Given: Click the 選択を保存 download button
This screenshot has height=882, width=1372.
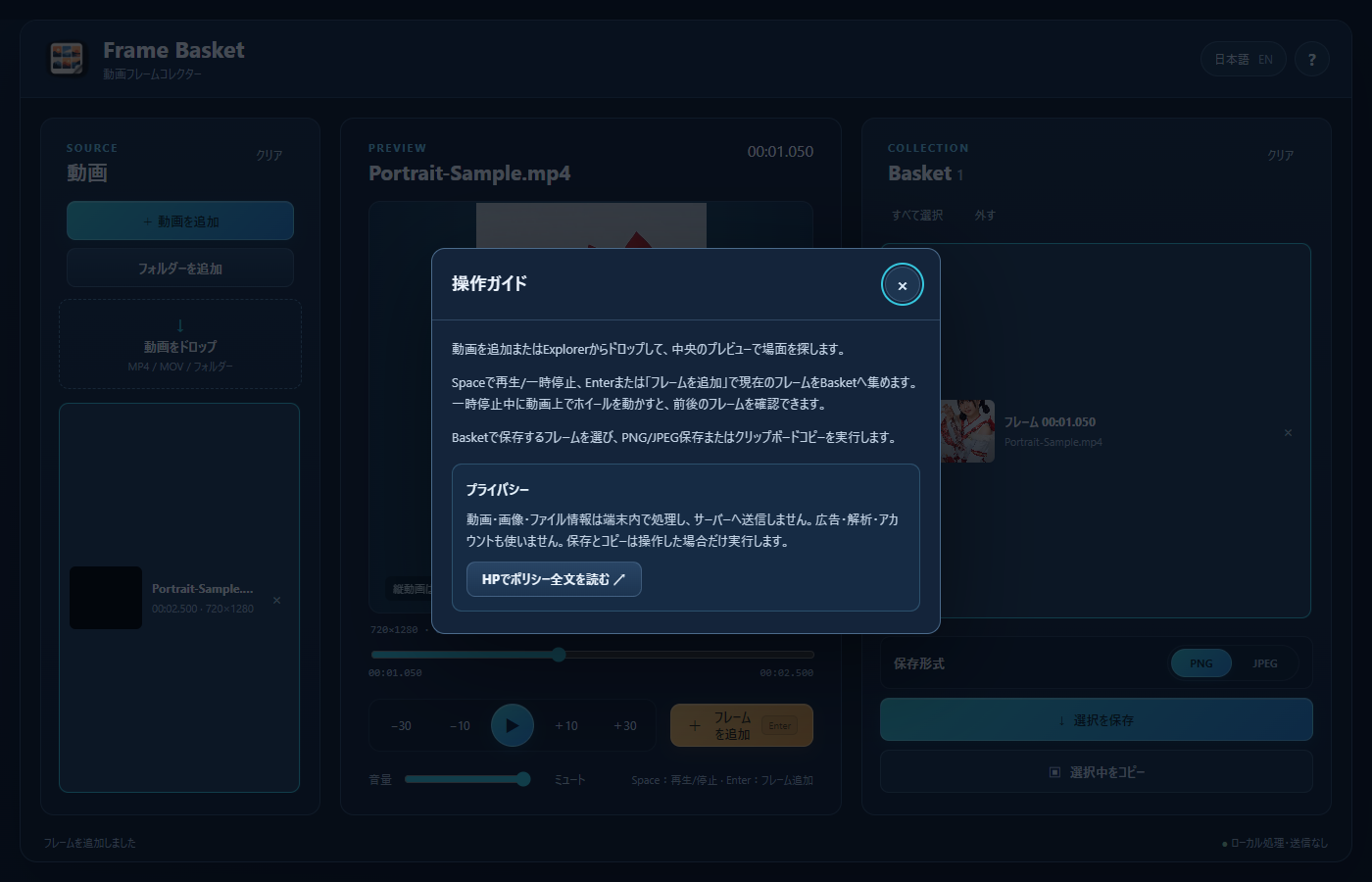Looking at the screenshot, I should 1097,719.
